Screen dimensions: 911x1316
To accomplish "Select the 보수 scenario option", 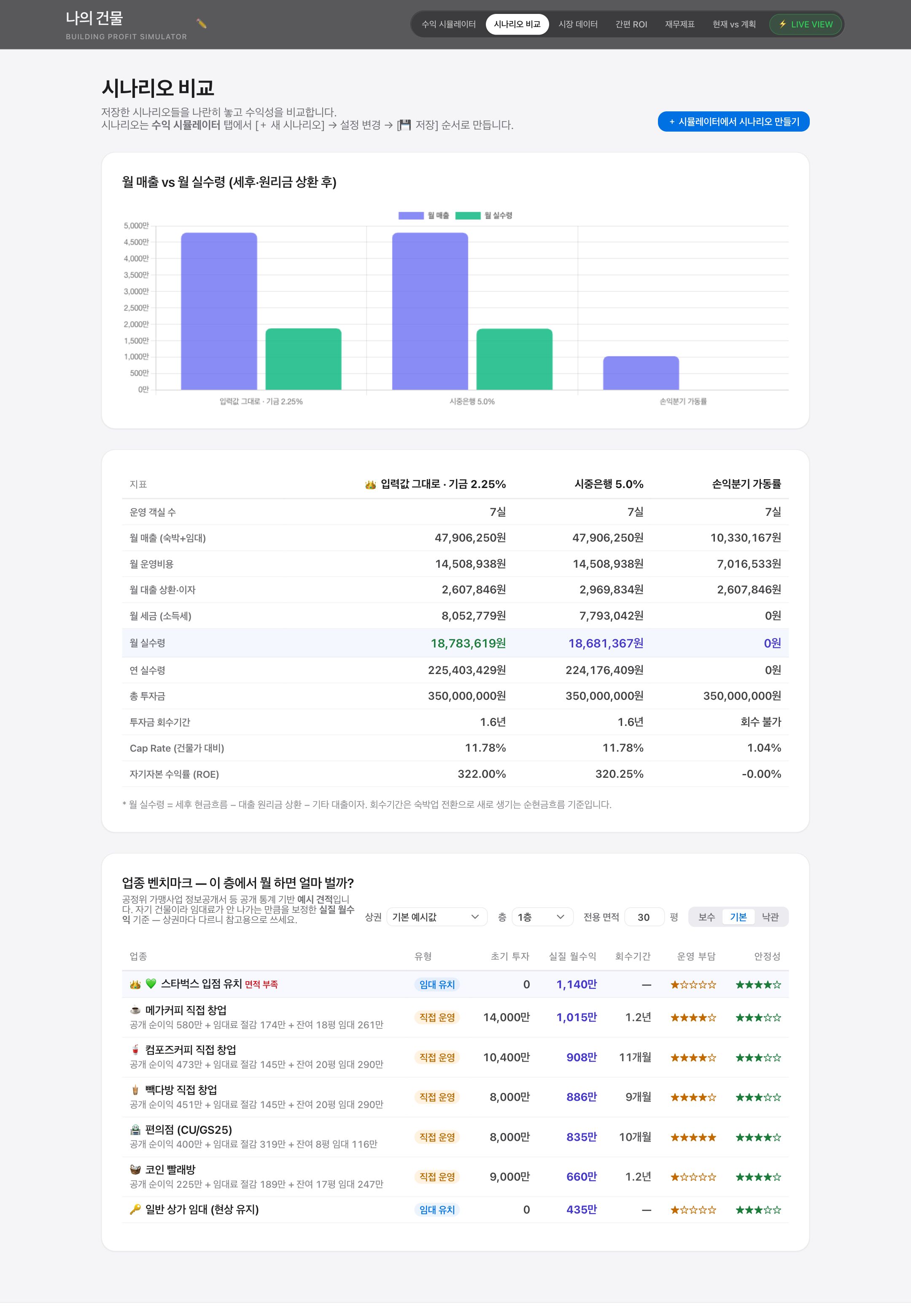I will 706,917.
